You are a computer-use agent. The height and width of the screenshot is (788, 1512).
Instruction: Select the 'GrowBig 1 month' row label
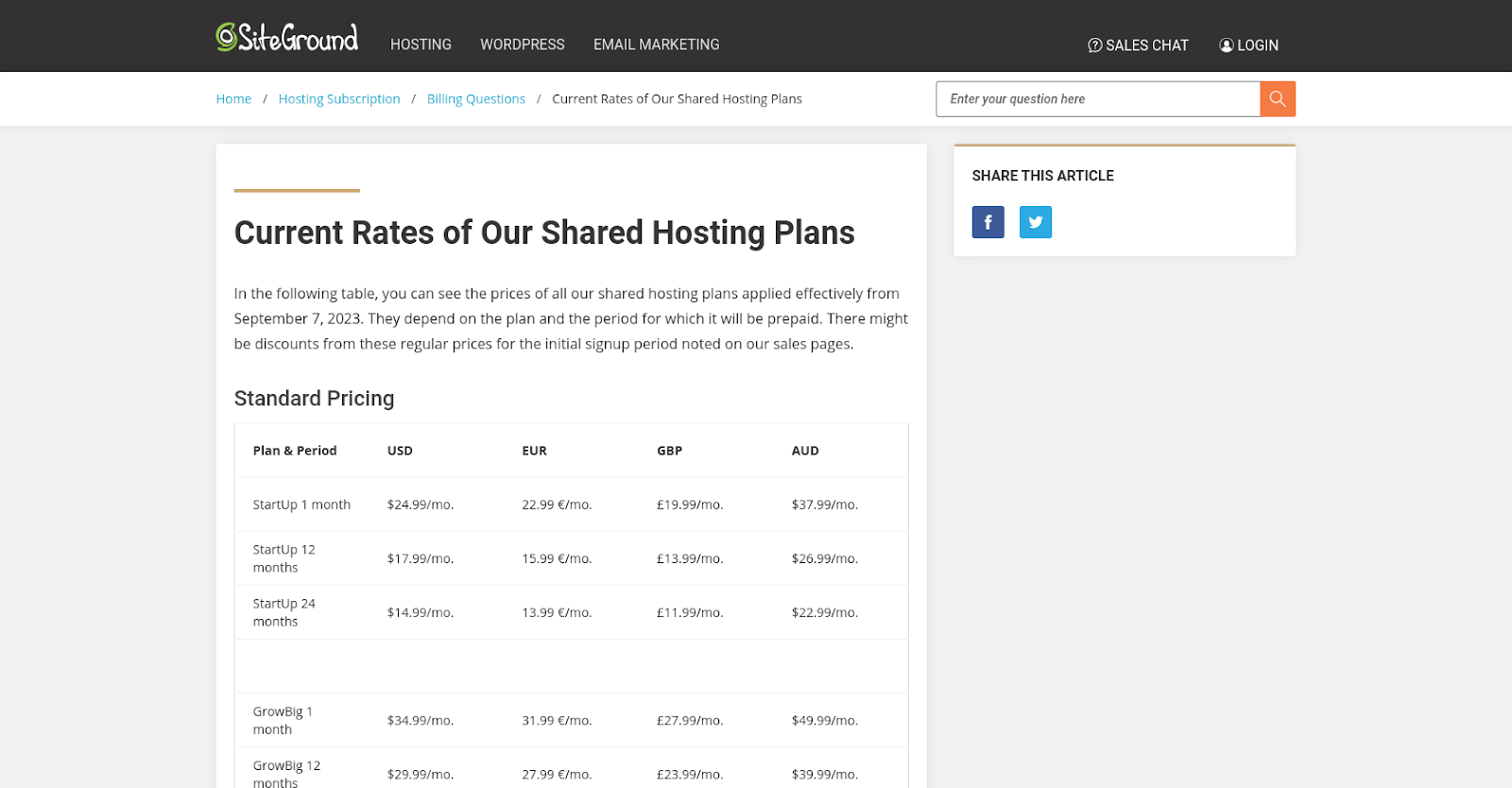coord(283,720)
